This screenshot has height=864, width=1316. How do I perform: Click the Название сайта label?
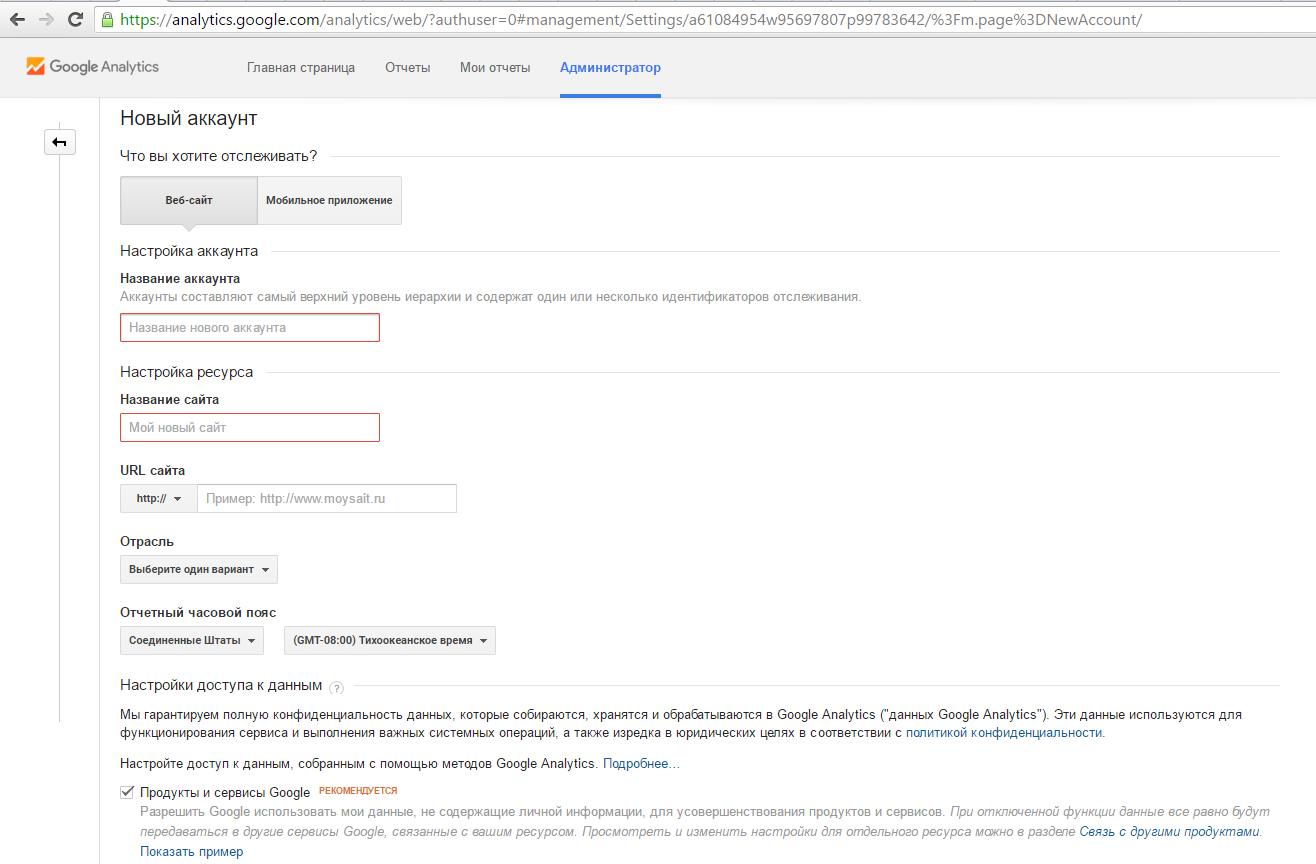tap(170, 399)
